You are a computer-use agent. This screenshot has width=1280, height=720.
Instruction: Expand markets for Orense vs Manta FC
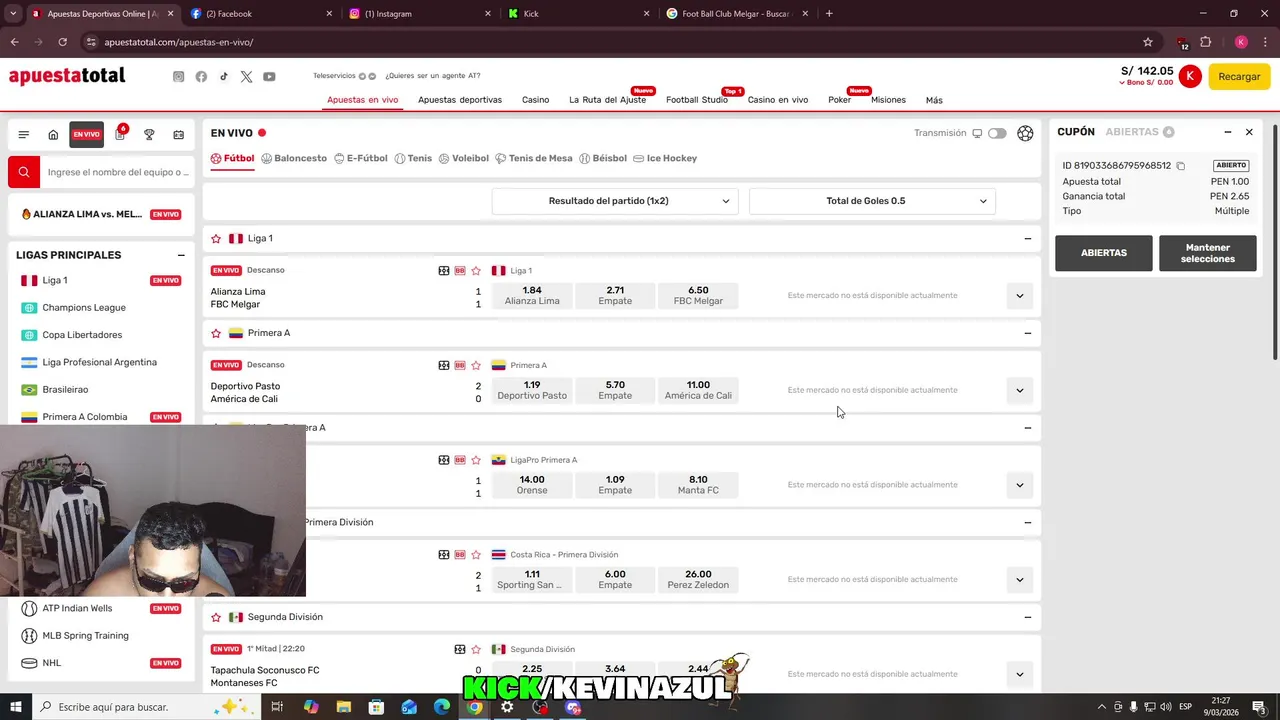[x=1019, y=485]
